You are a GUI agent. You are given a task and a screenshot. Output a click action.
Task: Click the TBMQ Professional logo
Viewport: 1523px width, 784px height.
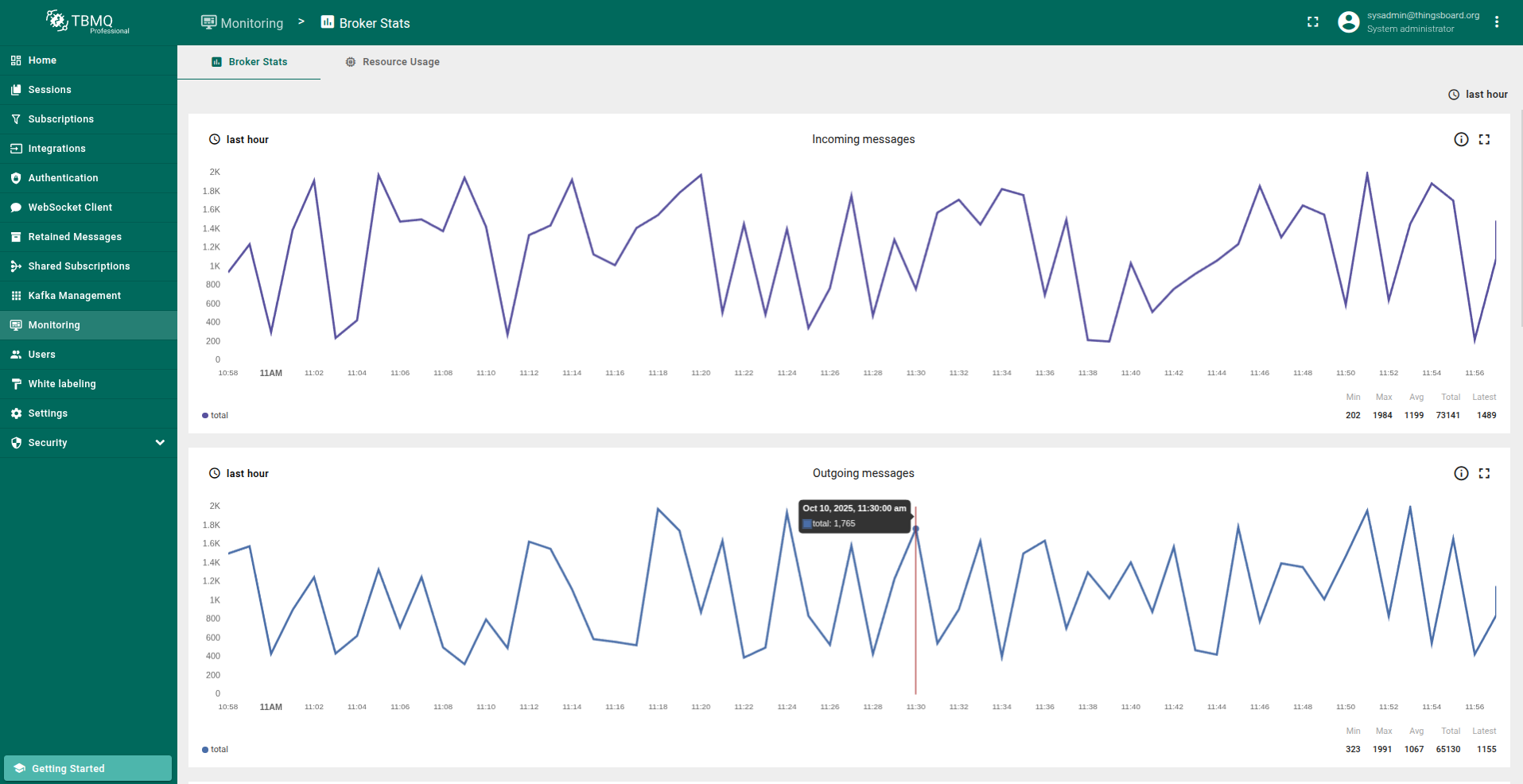pos(87,22)
